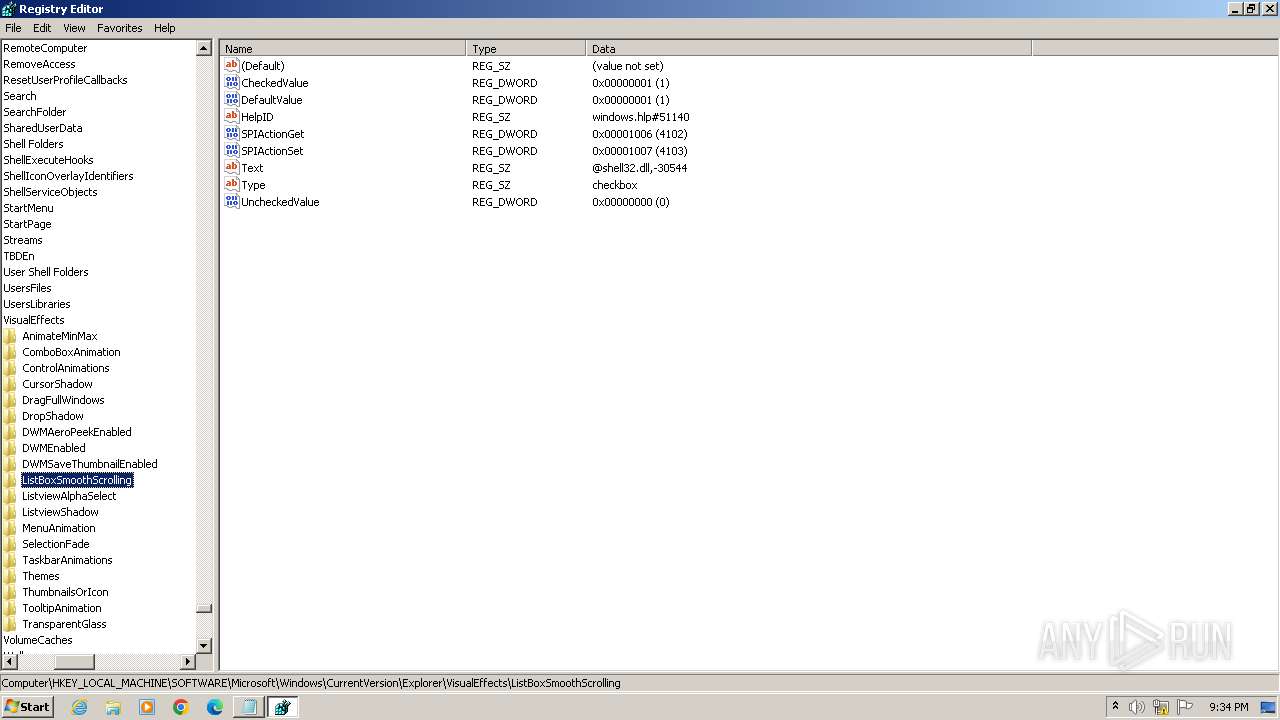Click the DropShadow folder icon
Image resolution: width=1280 pixels, height=720 pixels.
pos(10,416)
